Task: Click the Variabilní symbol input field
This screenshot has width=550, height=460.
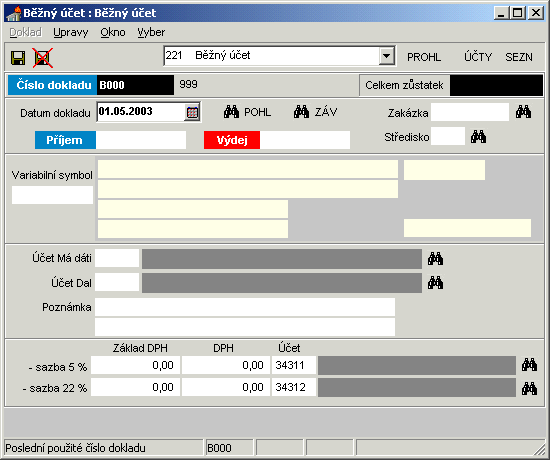Action: pyautogui.click(x=52, y=195)
